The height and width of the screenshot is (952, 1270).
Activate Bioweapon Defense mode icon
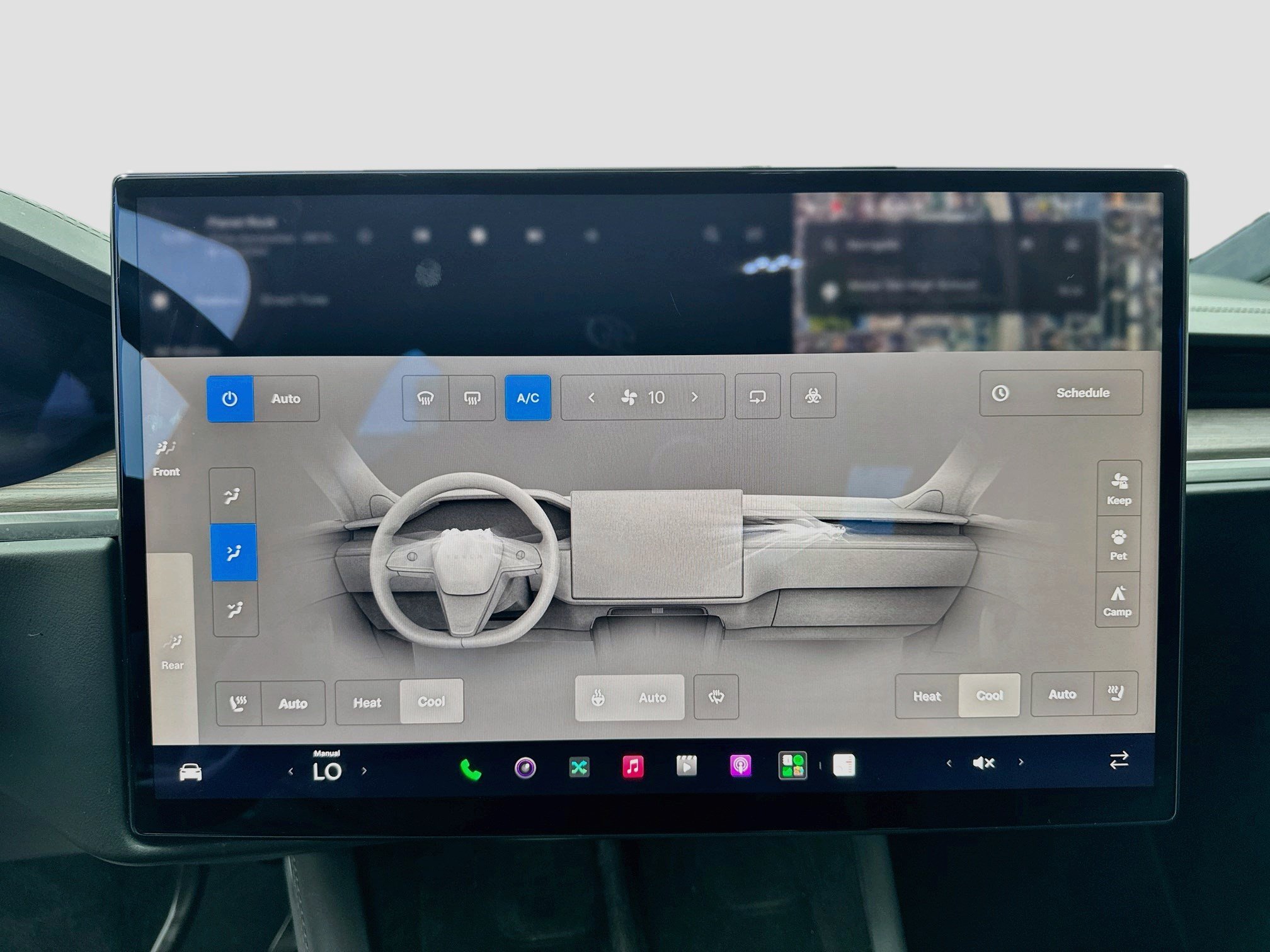pos(813,395)
